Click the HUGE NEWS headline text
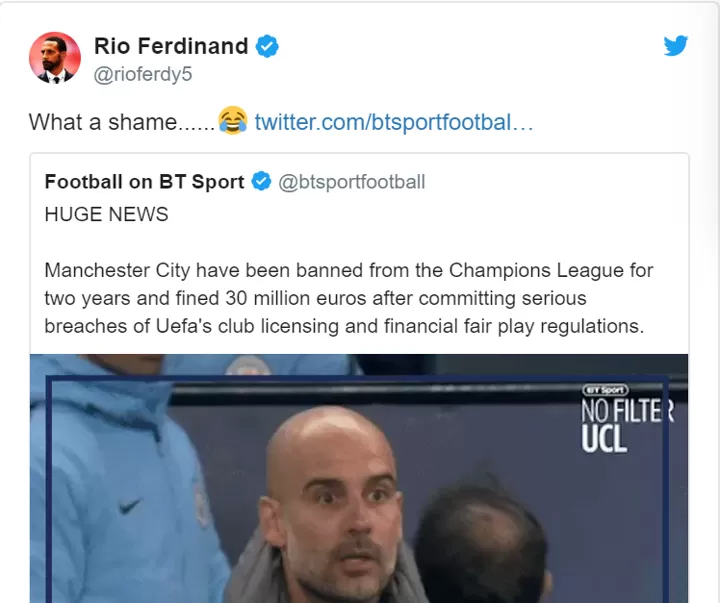720x603 pixels. pyautogui.click(x=107, y=214)
